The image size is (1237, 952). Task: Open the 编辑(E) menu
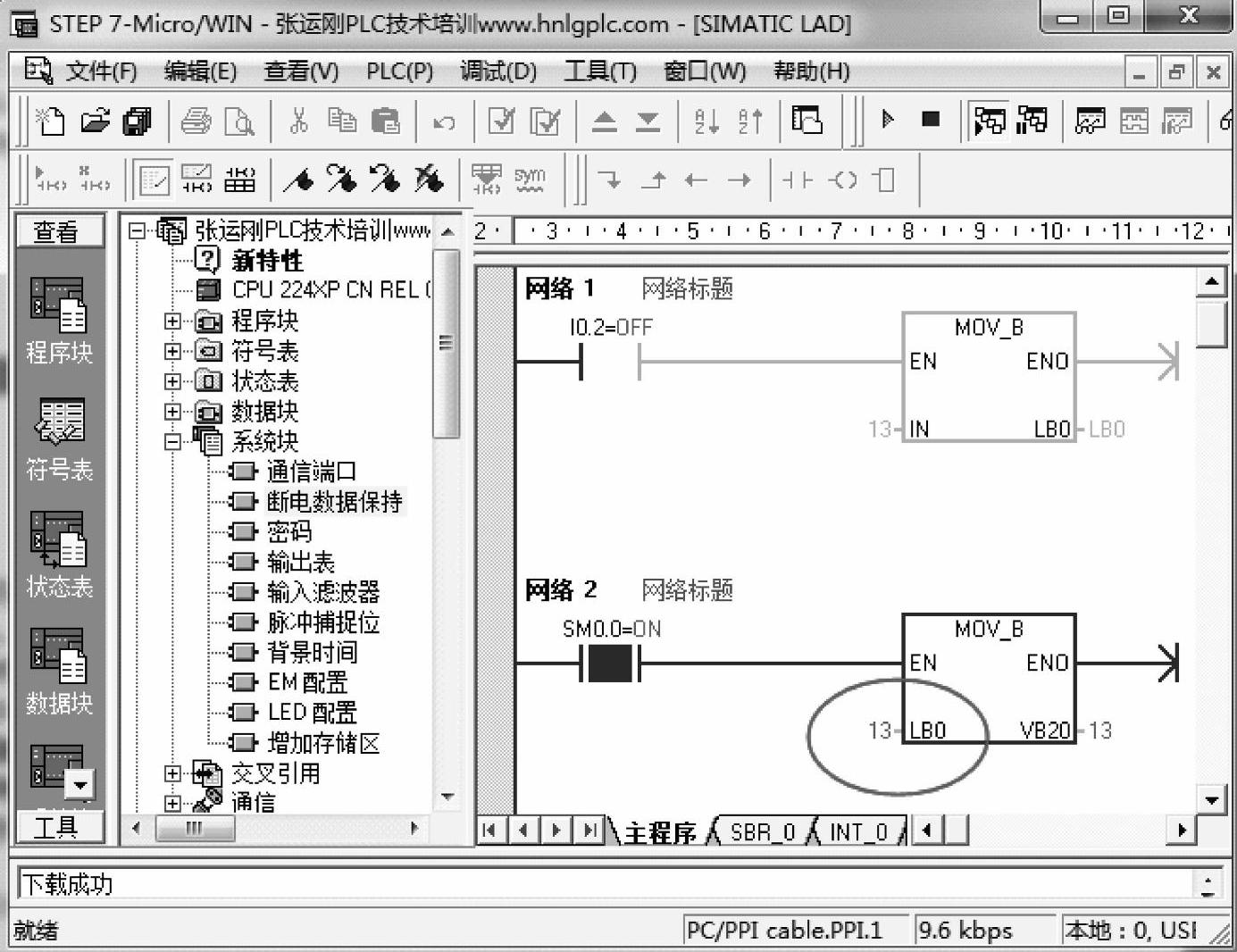coord(200,71)
